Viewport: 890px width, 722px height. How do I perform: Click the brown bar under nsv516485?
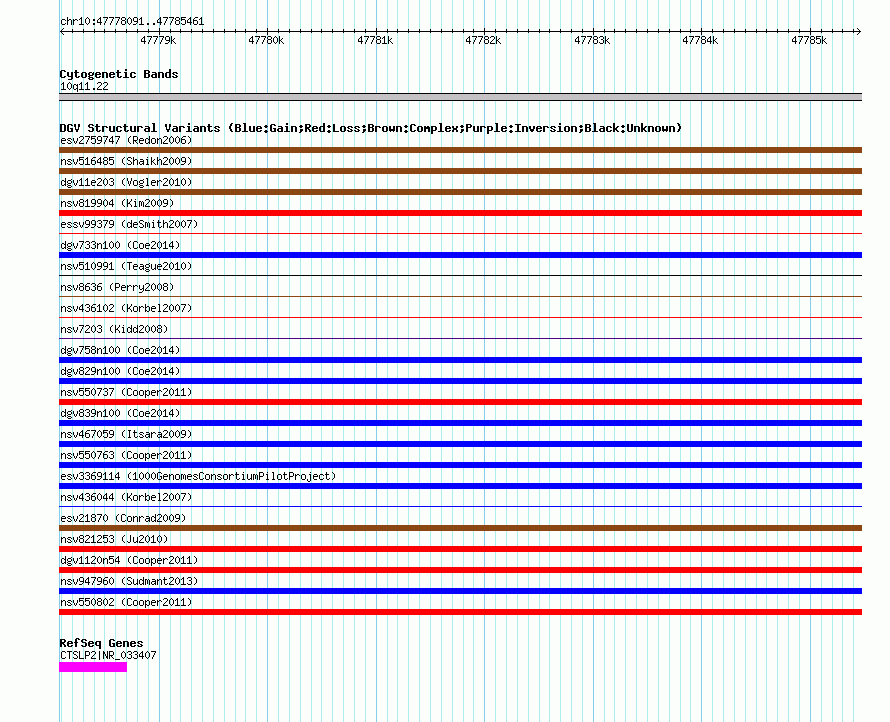[x=460, y=171]
